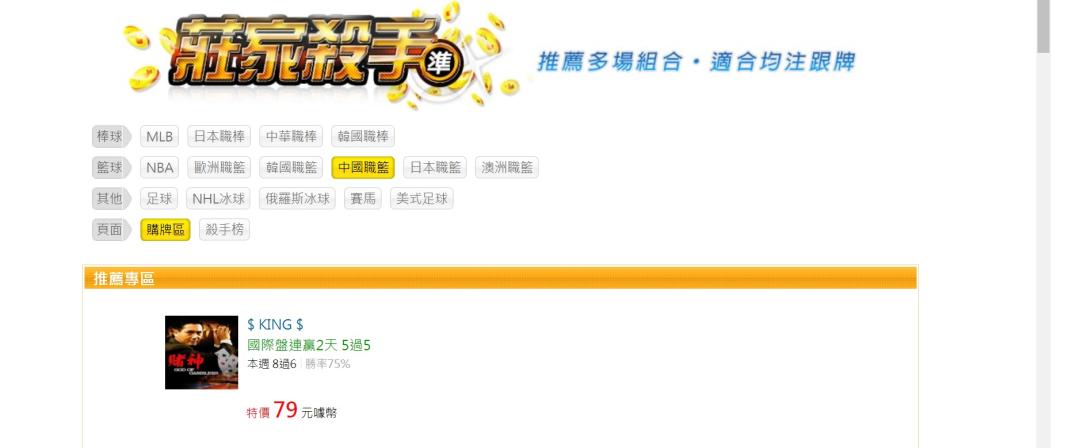This screenshot has height=448, width=1080.
Task: Select the MLB baseball filter
Action: [x=159, y=136]
